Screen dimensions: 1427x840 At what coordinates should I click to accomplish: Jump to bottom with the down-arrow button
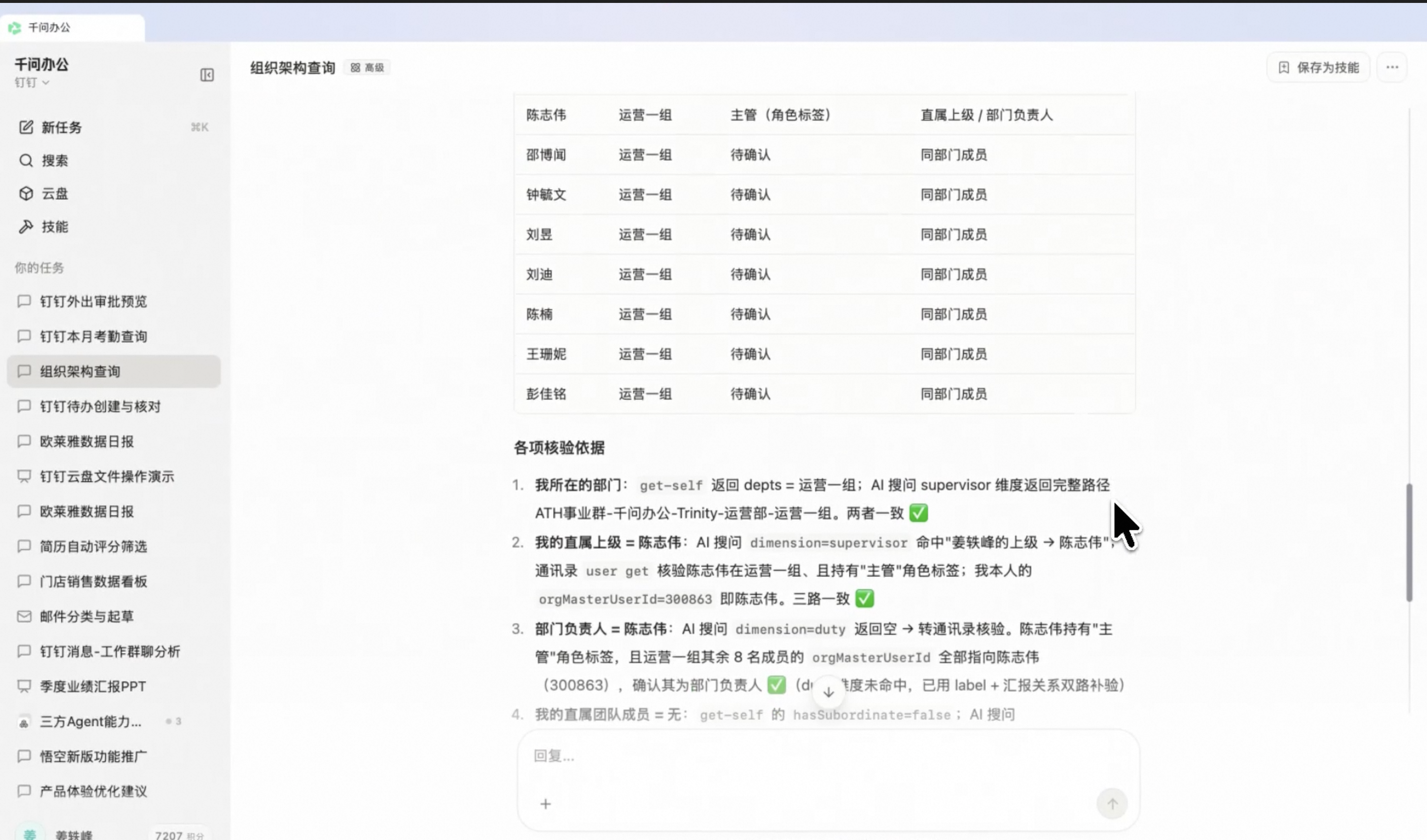[828, 692]
